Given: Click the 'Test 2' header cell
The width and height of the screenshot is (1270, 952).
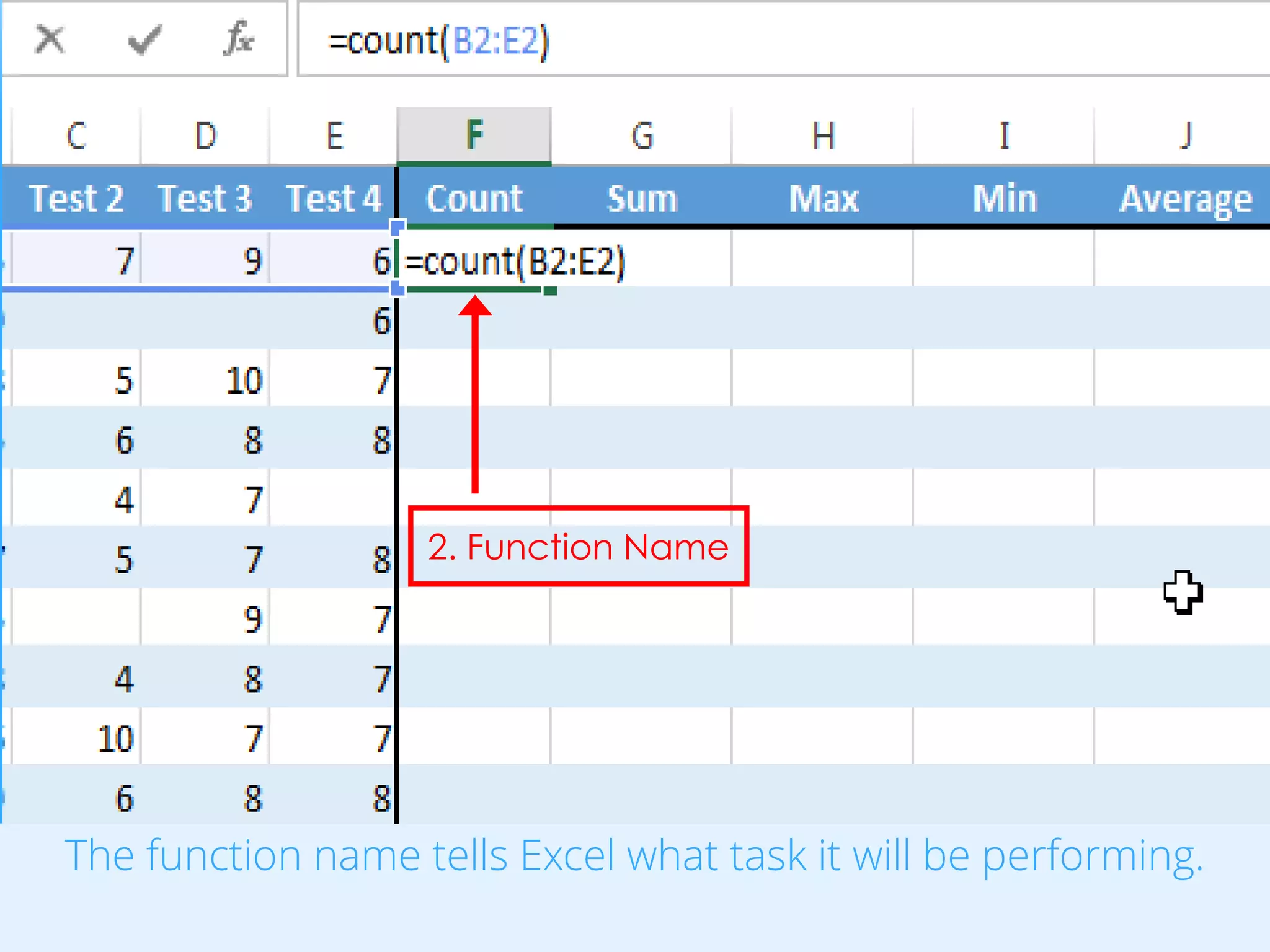Looking at the screenshot, I should coord(76,198).
